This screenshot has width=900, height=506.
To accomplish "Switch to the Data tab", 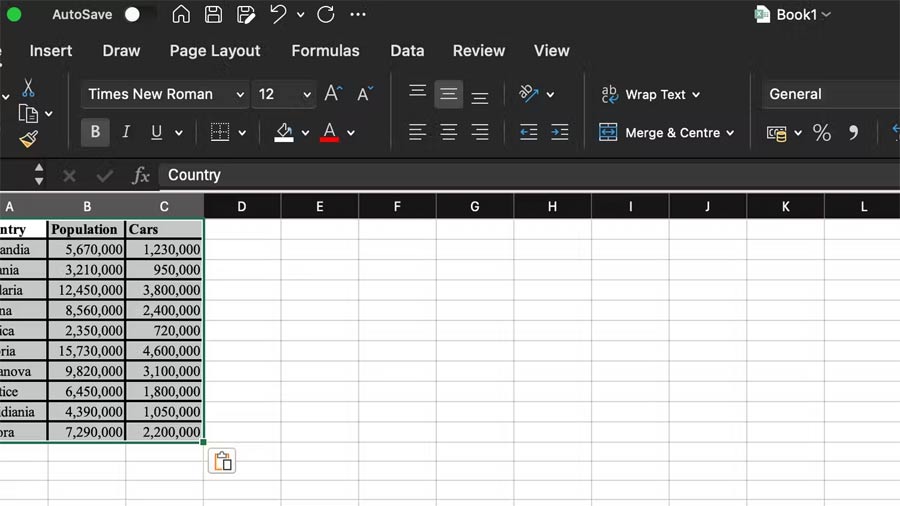I will (x=407, y=50).
